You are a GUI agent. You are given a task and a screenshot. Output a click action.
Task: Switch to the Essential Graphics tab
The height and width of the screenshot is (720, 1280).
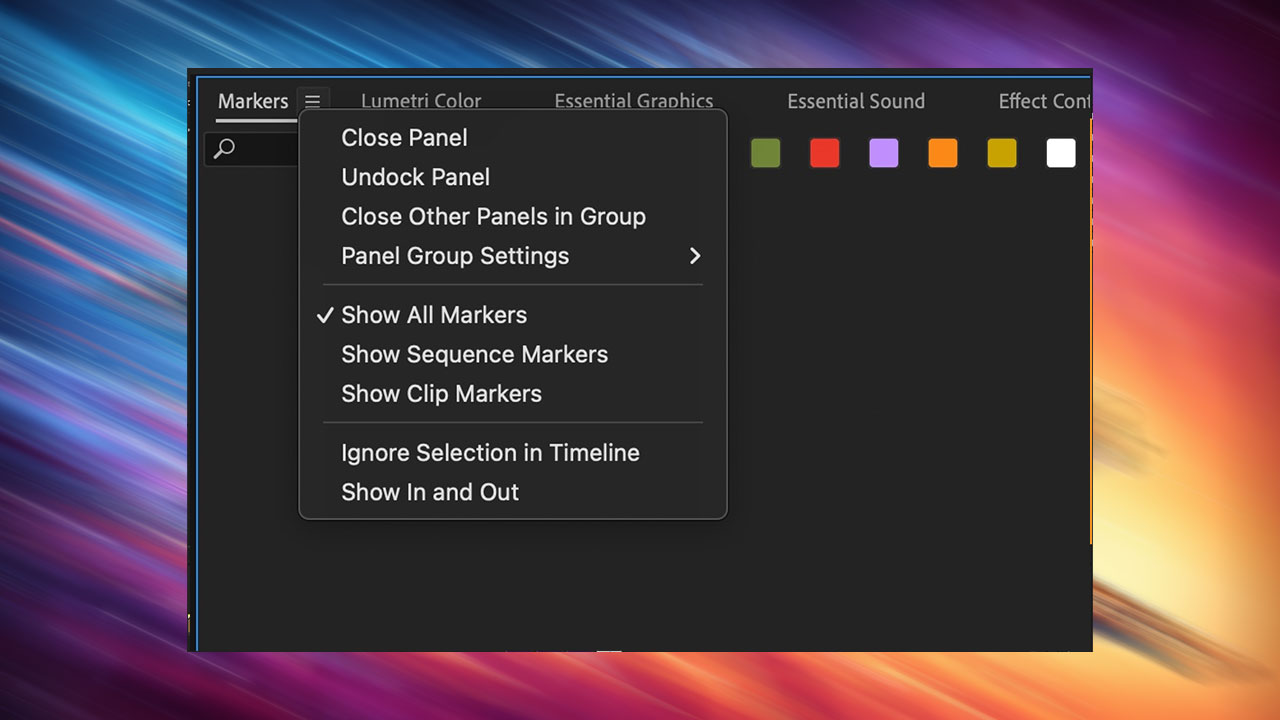[x=634, y=101]
